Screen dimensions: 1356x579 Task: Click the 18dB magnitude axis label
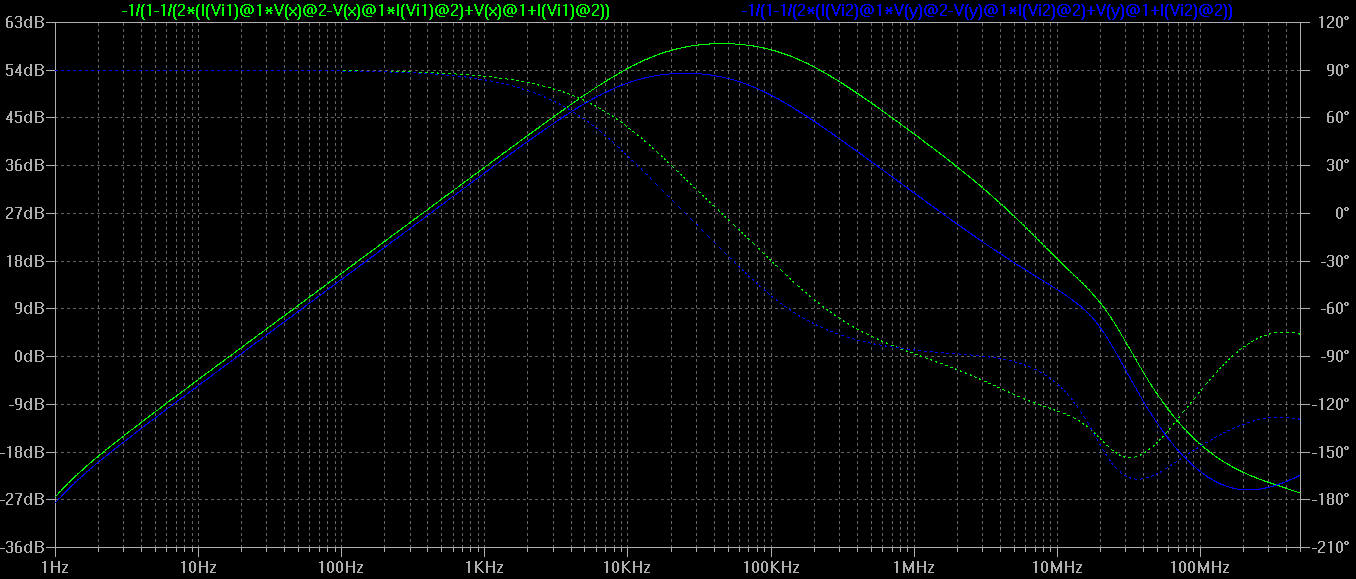click(x=27, y=261)
